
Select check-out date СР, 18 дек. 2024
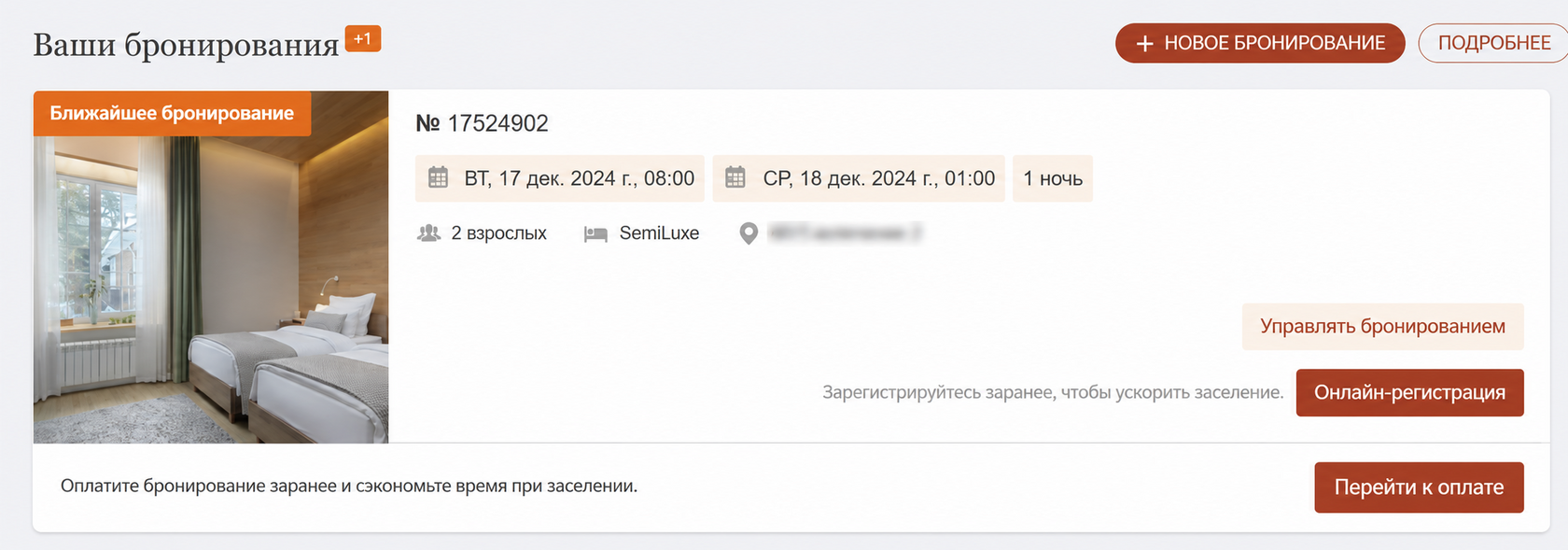pyautogui.click(x=859, y=178)
